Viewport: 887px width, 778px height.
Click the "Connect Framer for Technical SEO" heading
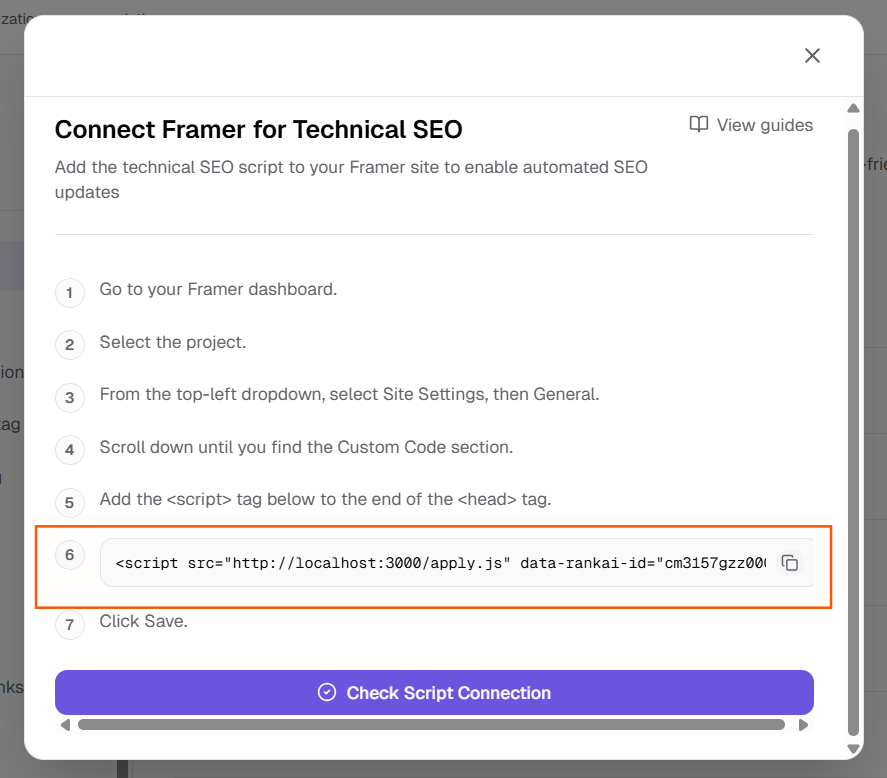pos(258,129)
